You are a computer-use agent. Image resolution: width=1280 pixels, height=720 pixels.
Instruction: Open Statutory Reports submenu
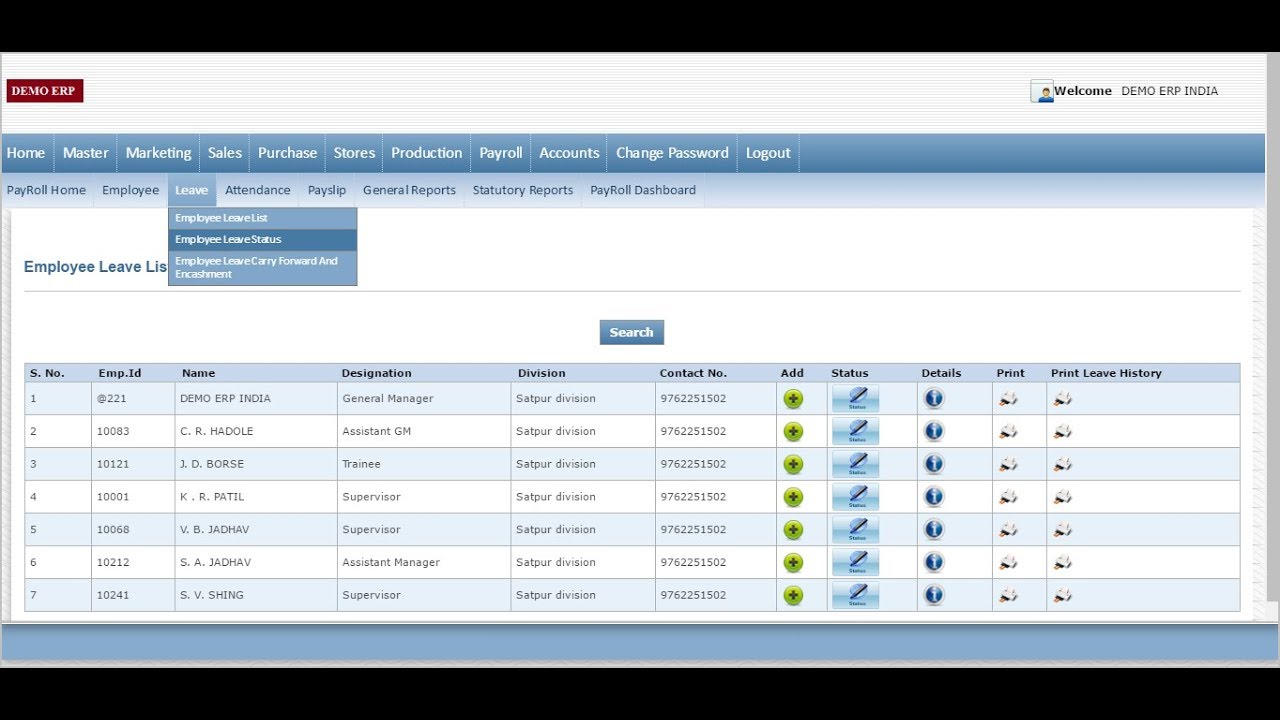coord(523,190)
